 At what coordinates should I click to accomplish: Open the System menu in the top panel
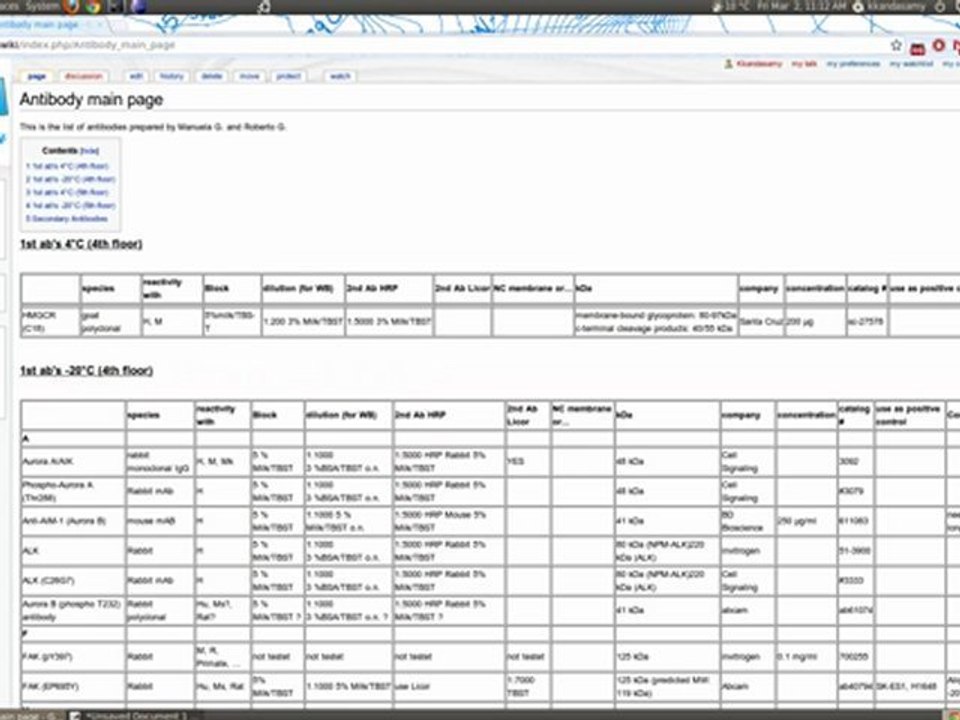[x=43, y=6]
